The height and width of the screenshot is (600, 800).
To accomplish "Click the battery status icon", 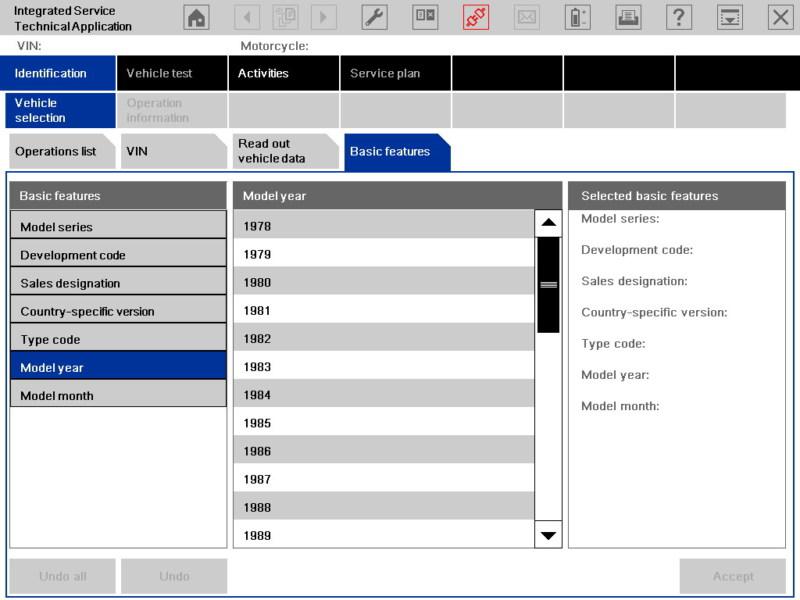I will tap(578, 17).
